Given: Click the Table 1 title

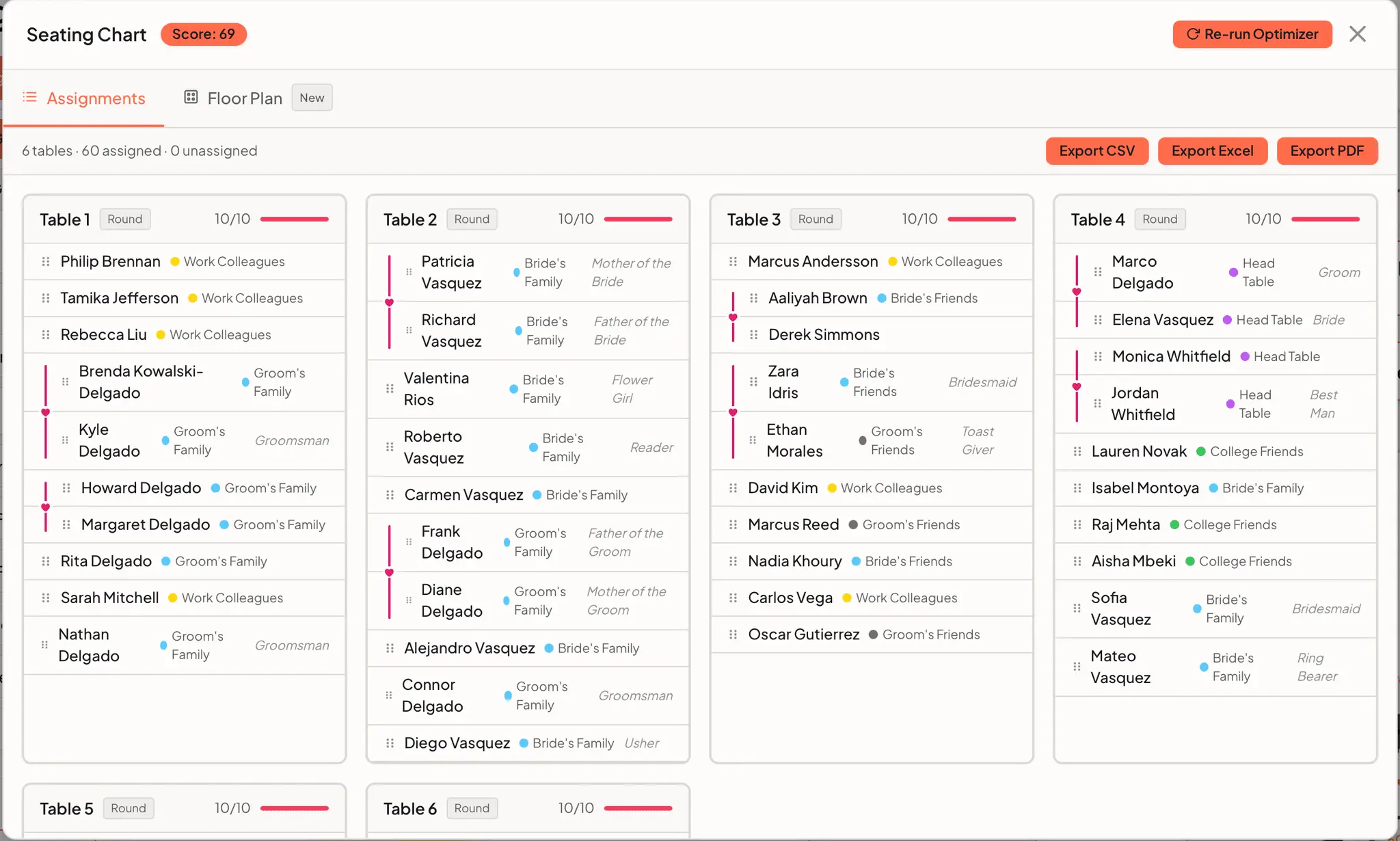Looking at the screenshot, I should click(65, 219).
